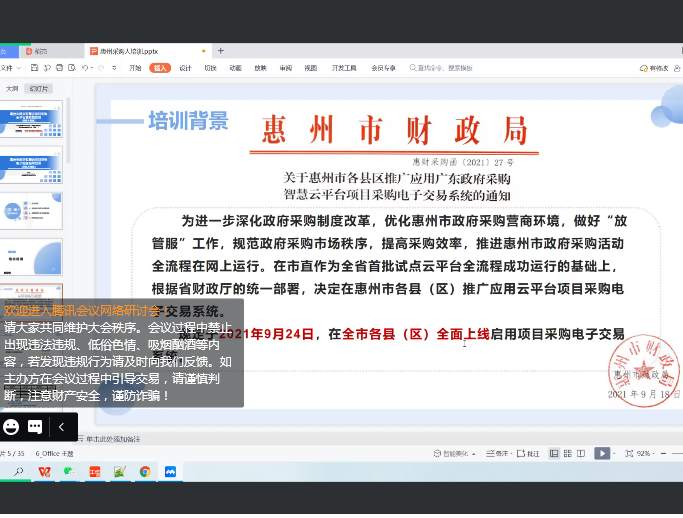Open Google Chrome from the taskbar
The width and height of the screenshot is (683, 518).
coord(145,472)
